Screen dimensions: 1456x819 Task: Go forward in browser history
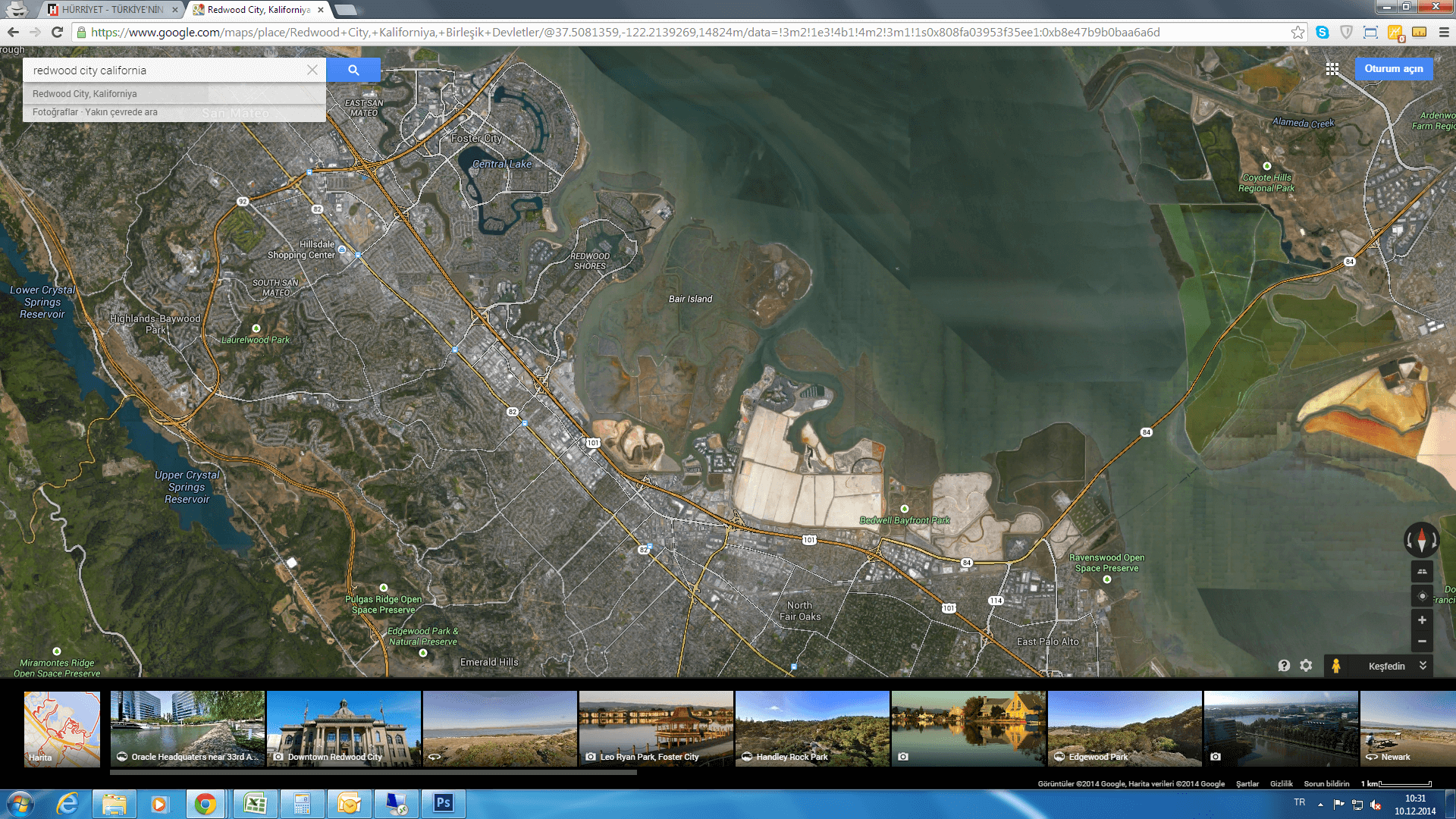click(x=35, y=32)
